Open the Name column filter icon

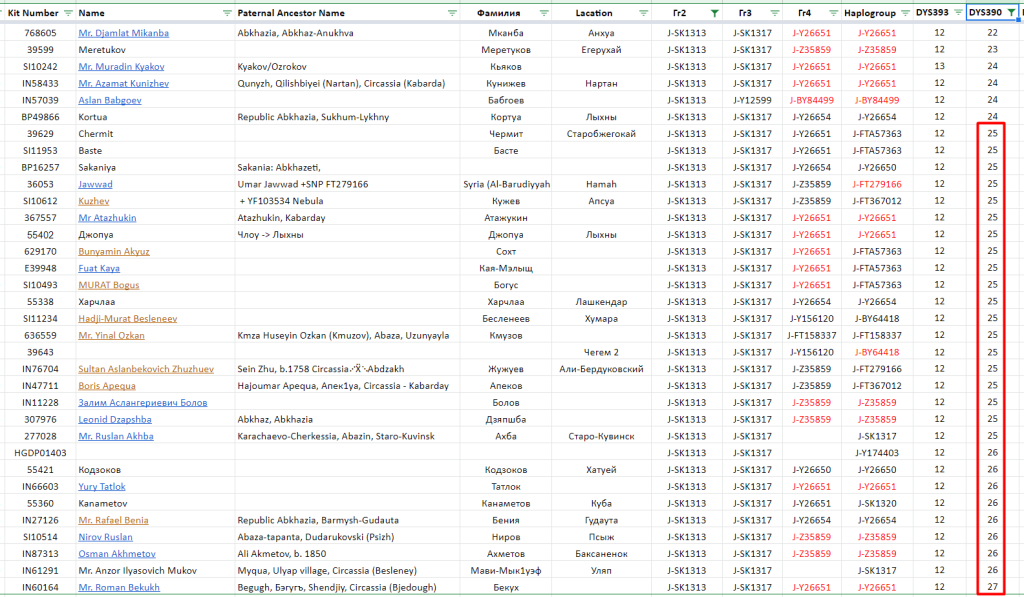[224, 13]
